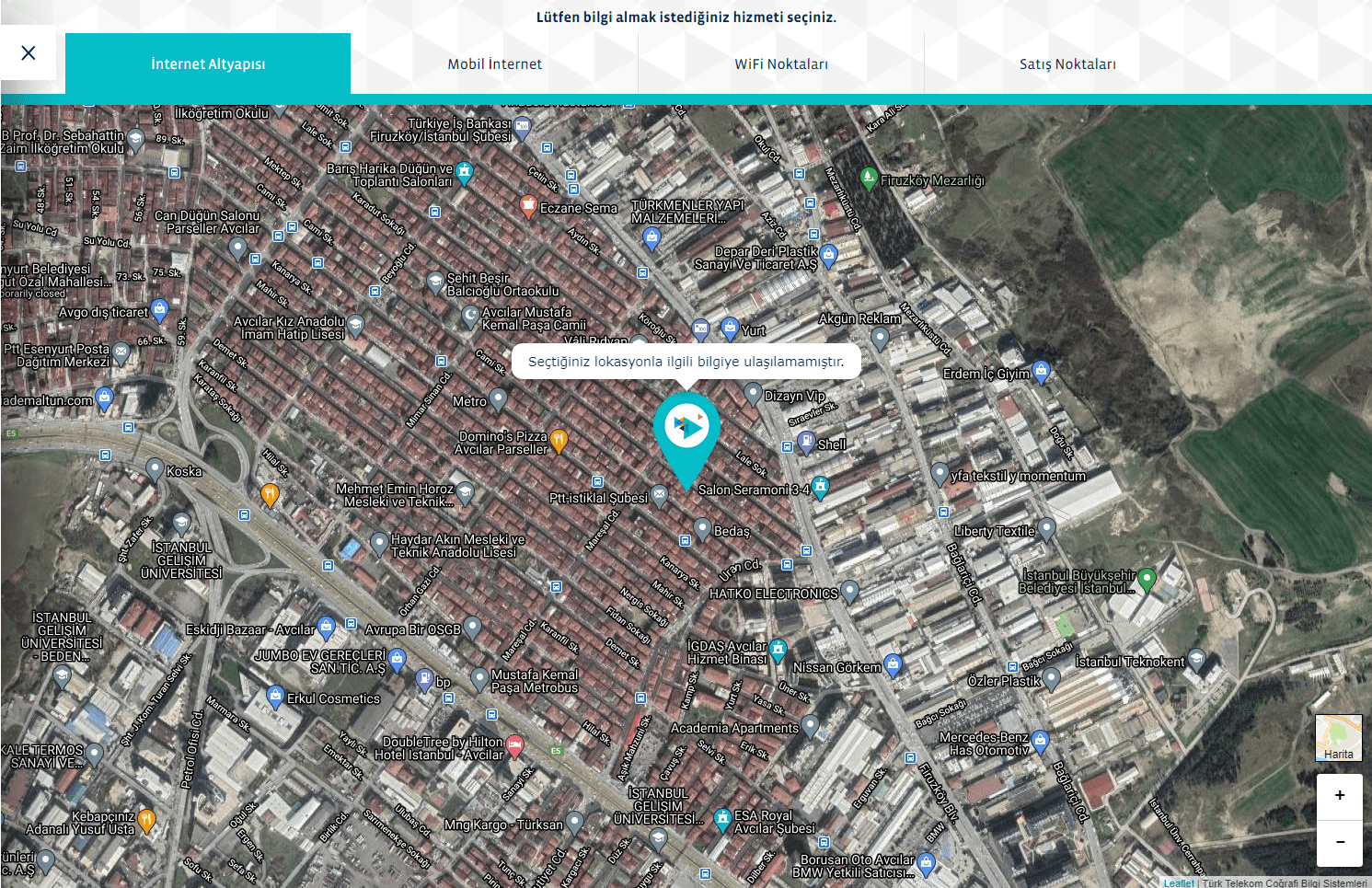The height and width of the screenshot is (888, 1372).
Task: Select the İGDAŞ Avcılar Hizmet Binası marker
Action: 778,651
